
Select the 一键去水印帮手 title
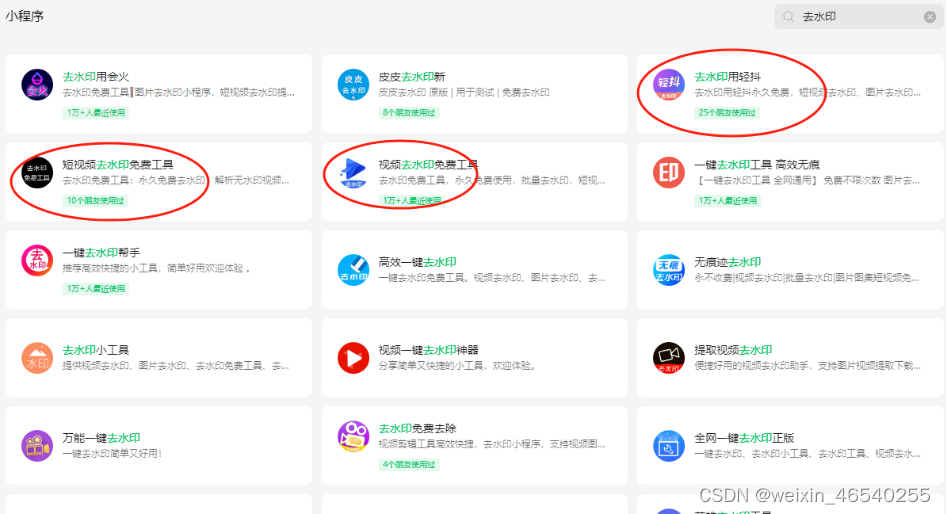coord(101,253)
